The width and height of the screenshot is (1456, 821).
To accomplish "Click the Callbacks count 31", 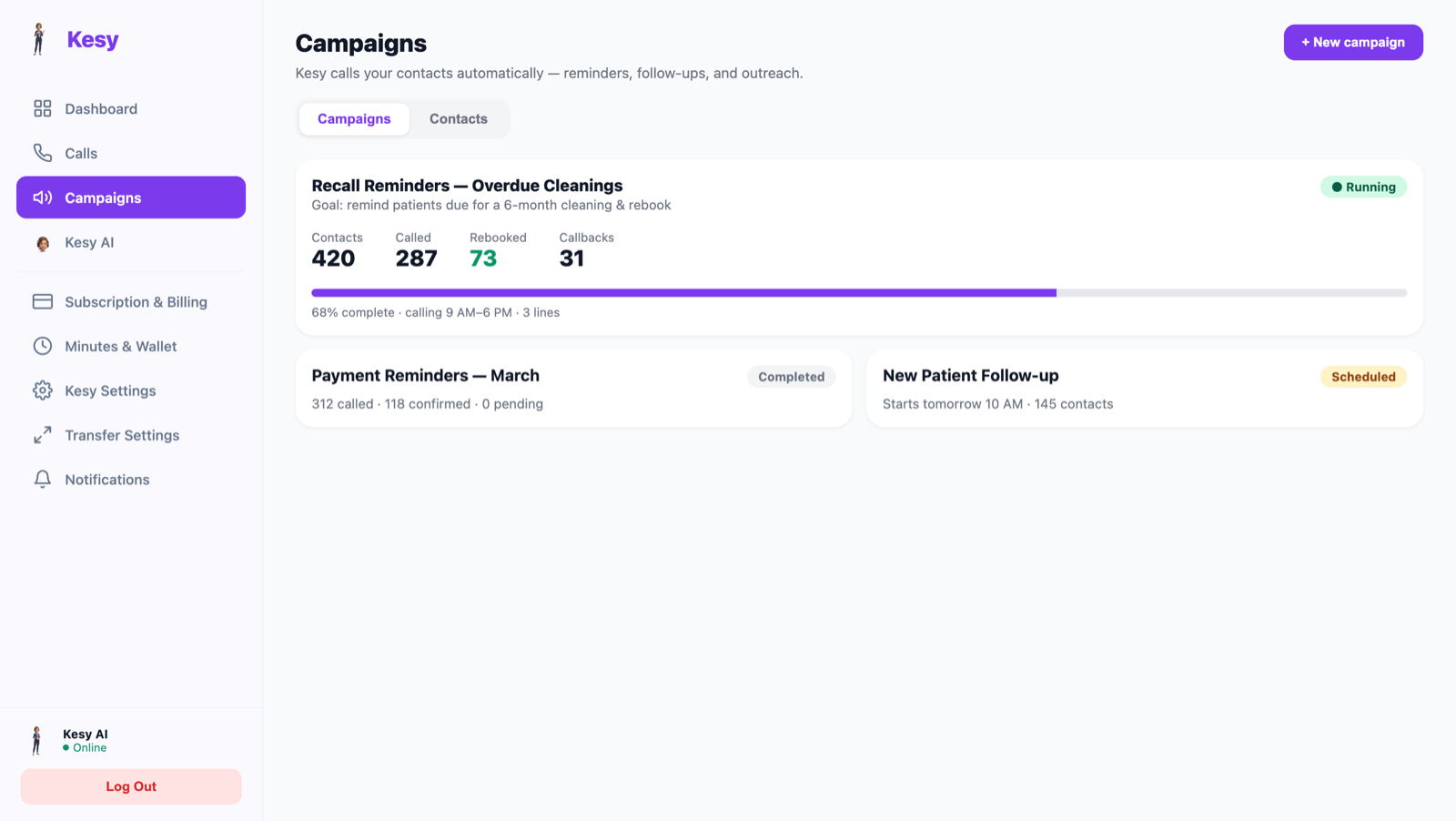I will pyautogui.click(x=571, y=258).
